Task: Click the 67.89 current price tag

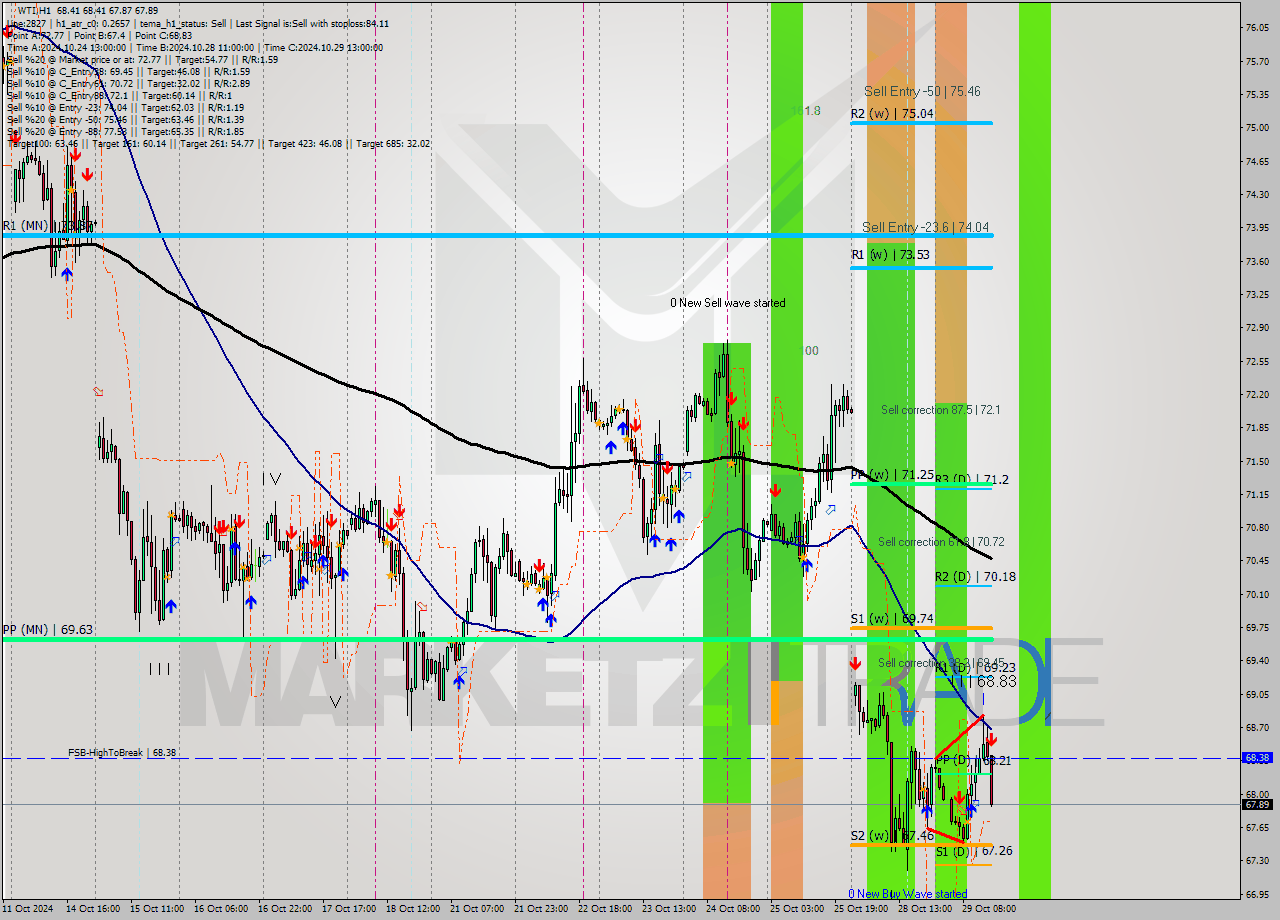Action: (1257, 804)
